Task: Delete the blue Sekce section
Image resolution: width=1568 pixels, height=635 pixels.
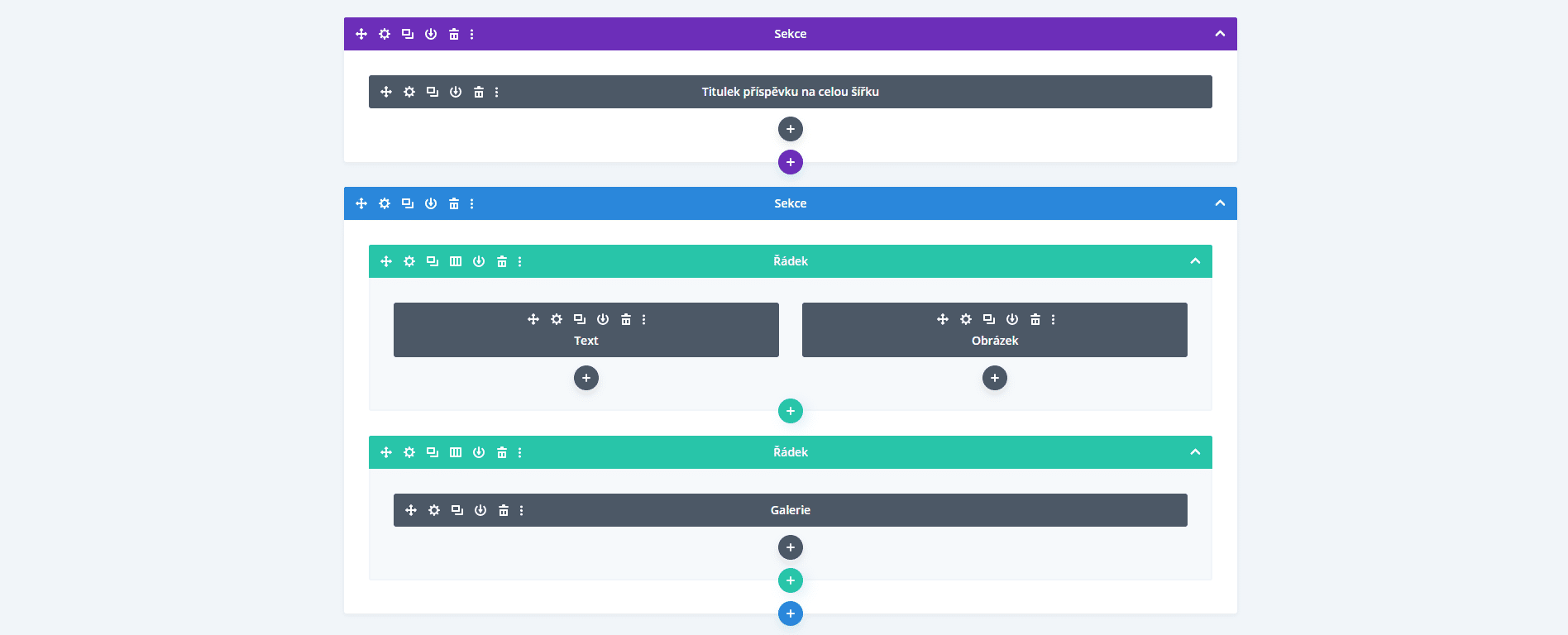Action: click(454, 203)
